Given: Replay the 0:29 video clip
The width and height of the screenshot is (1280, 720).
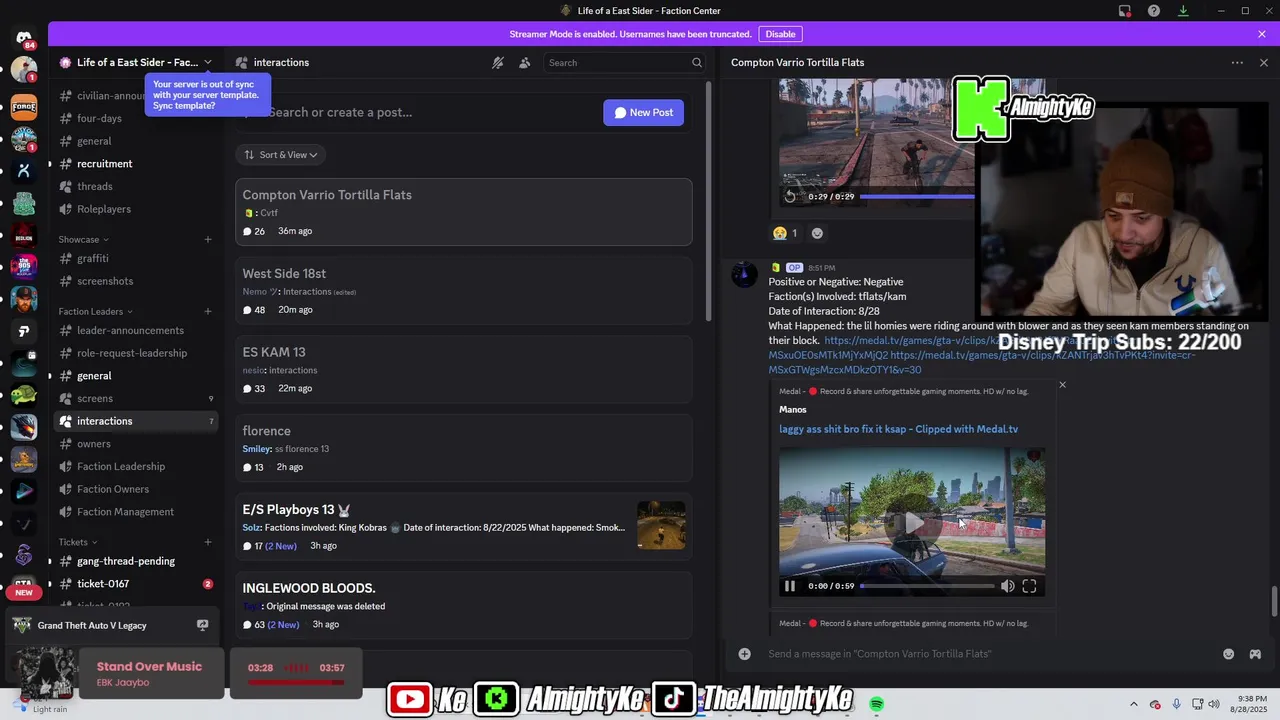Looking at the screenshot, I should pos(790,196).
